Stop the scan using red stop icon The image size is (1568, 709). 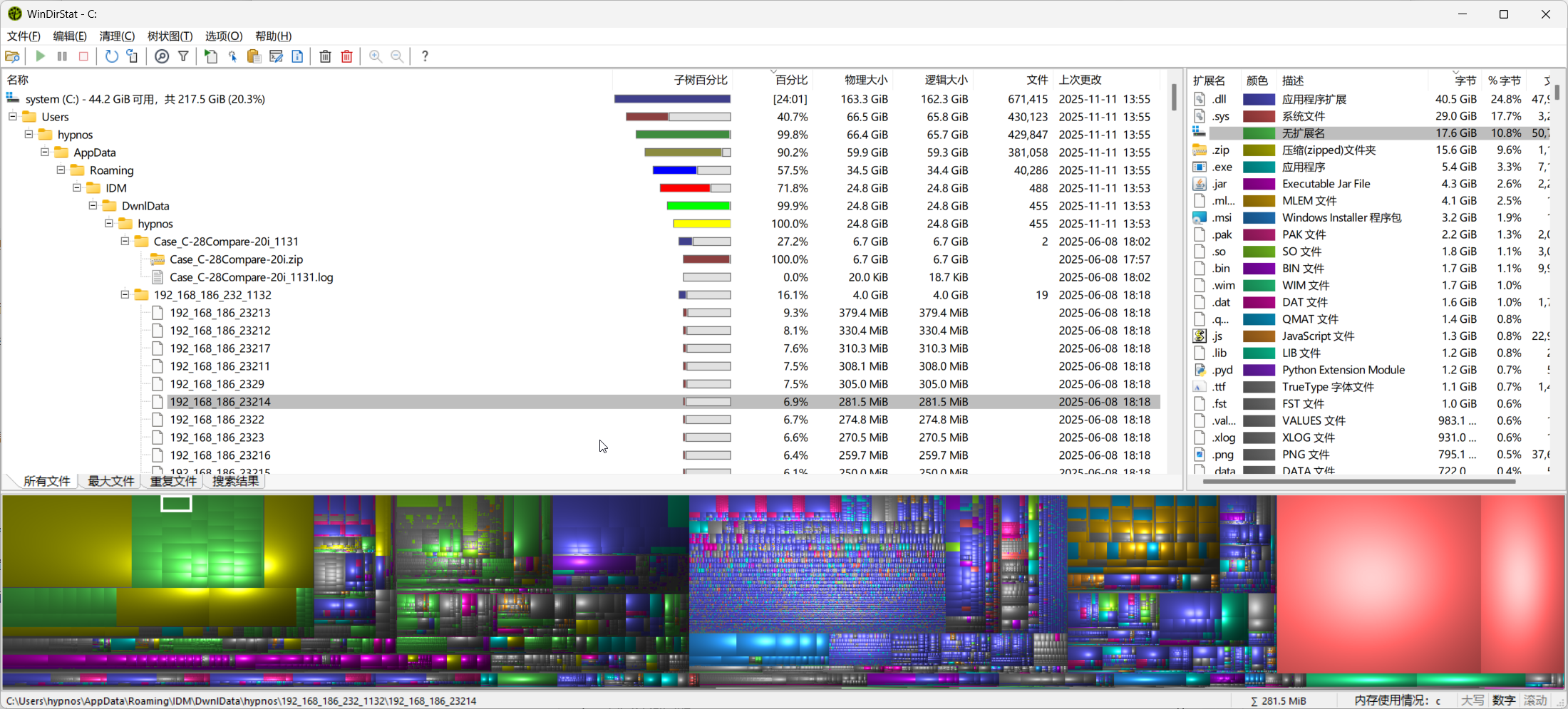click(x=83, y=56)
